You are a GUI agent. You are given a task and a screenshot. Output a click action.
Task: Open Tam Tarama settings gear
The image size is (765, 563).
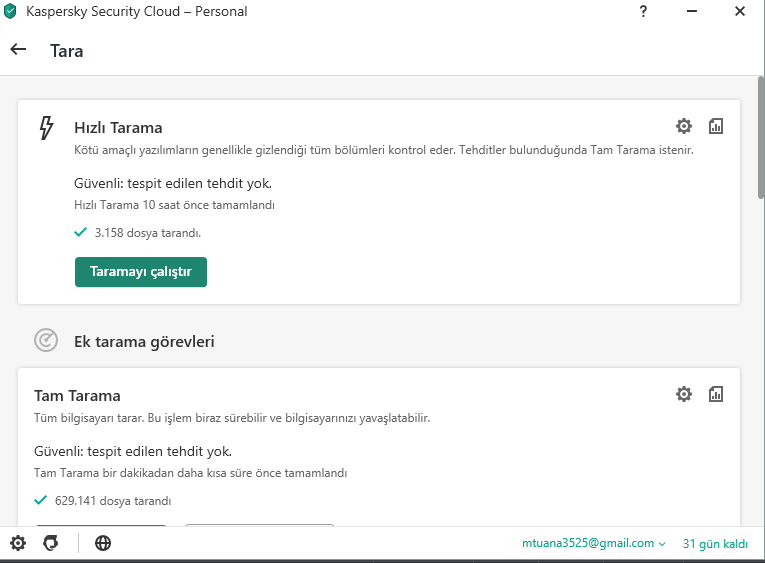click(x=684, y=394)
